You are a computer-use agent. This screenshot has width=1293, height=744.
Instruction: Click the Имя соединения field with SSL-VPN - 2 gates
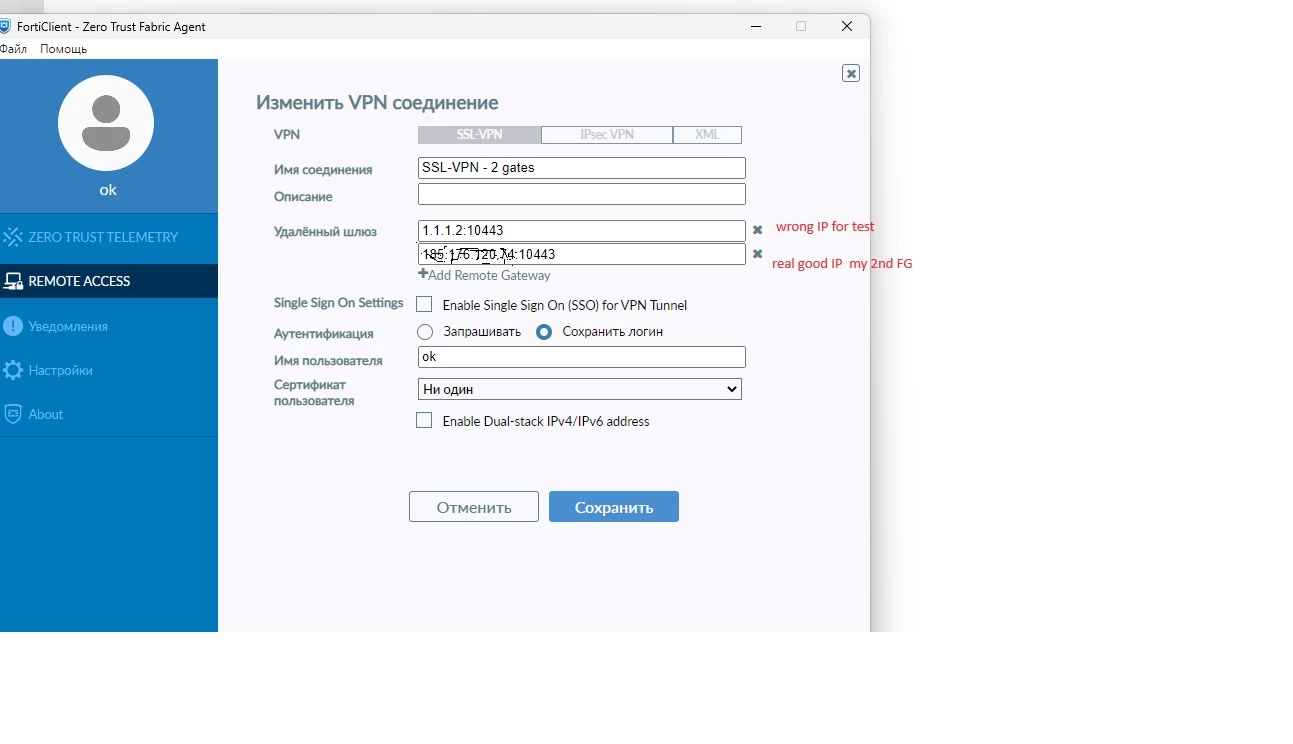click(x=582, y=168)
